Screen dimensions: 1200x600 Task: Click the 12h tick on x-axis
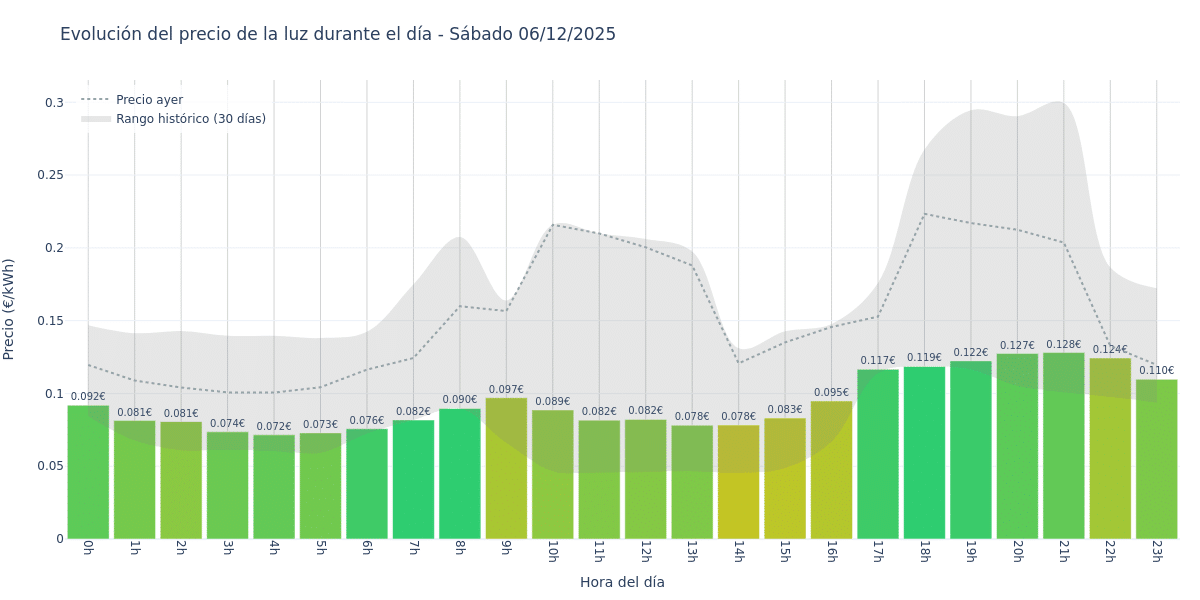(x=645, y=552)
